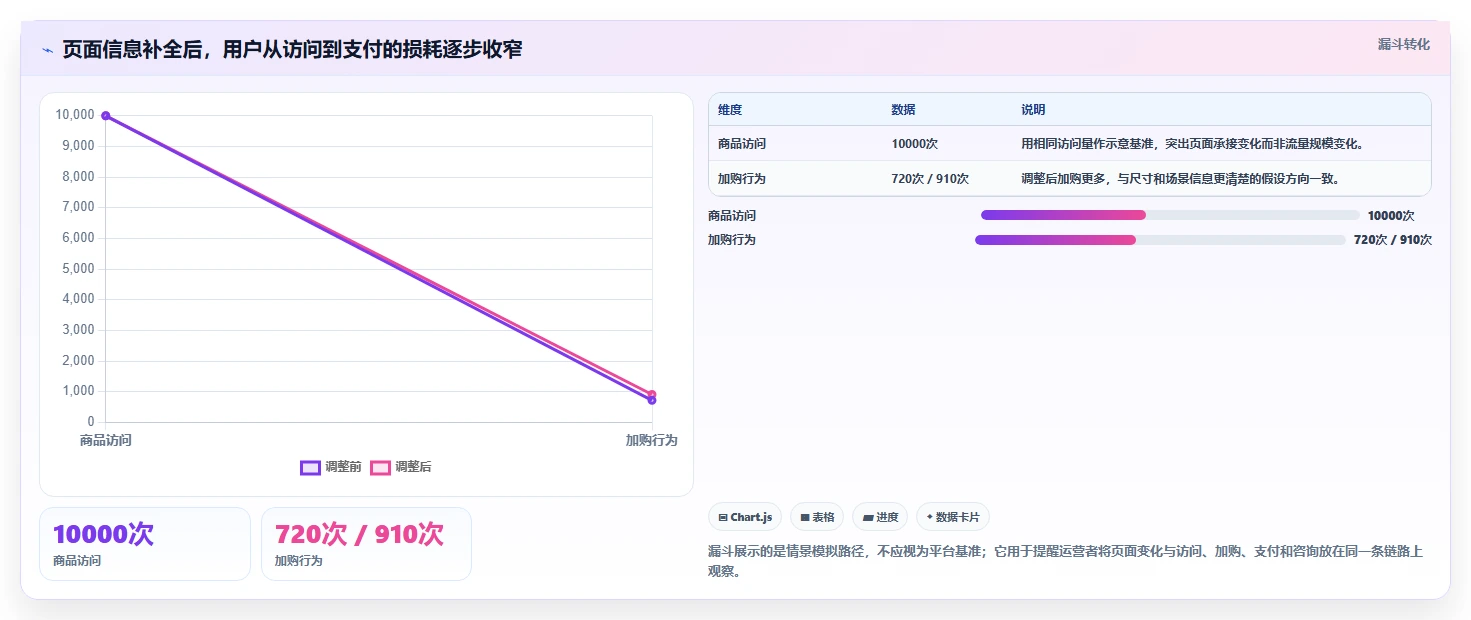Click the 商品访问 progress bar

pos(1170,215)
